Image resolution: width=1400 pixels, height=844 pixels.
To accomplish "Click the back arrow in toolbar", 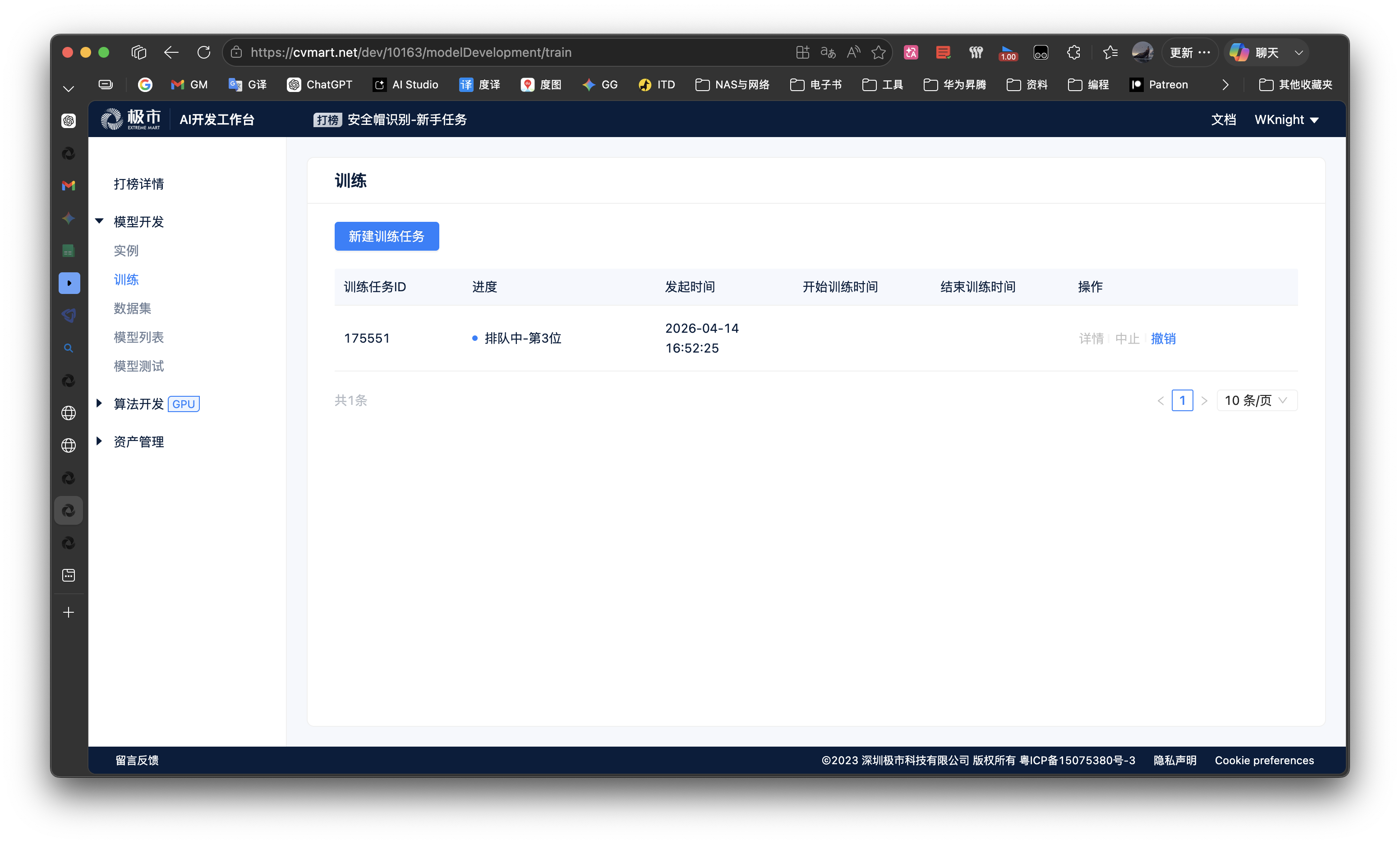I will pos(171,52).
